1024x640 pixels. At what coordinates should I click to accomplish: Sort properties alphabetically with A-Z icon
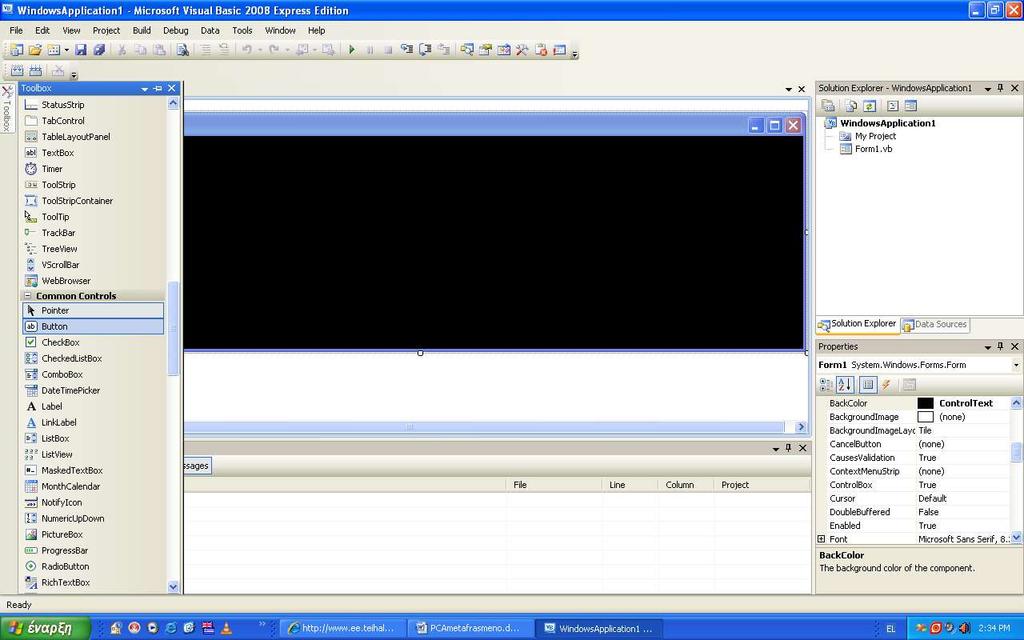coord(845,385)
